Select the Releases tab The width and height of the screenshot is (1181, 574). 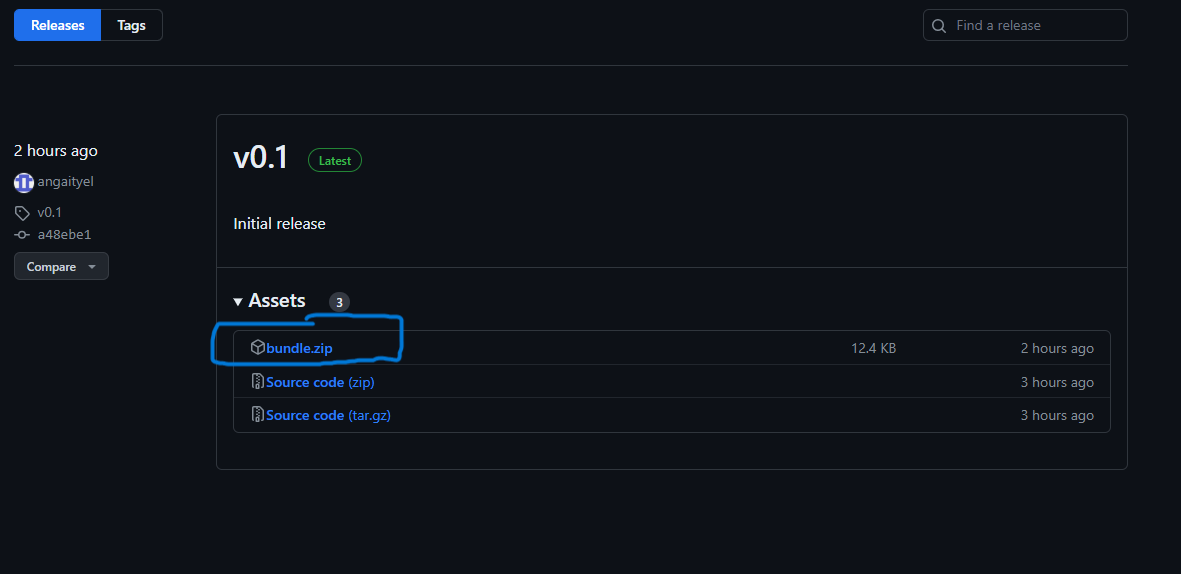click(x=58, y=25)
